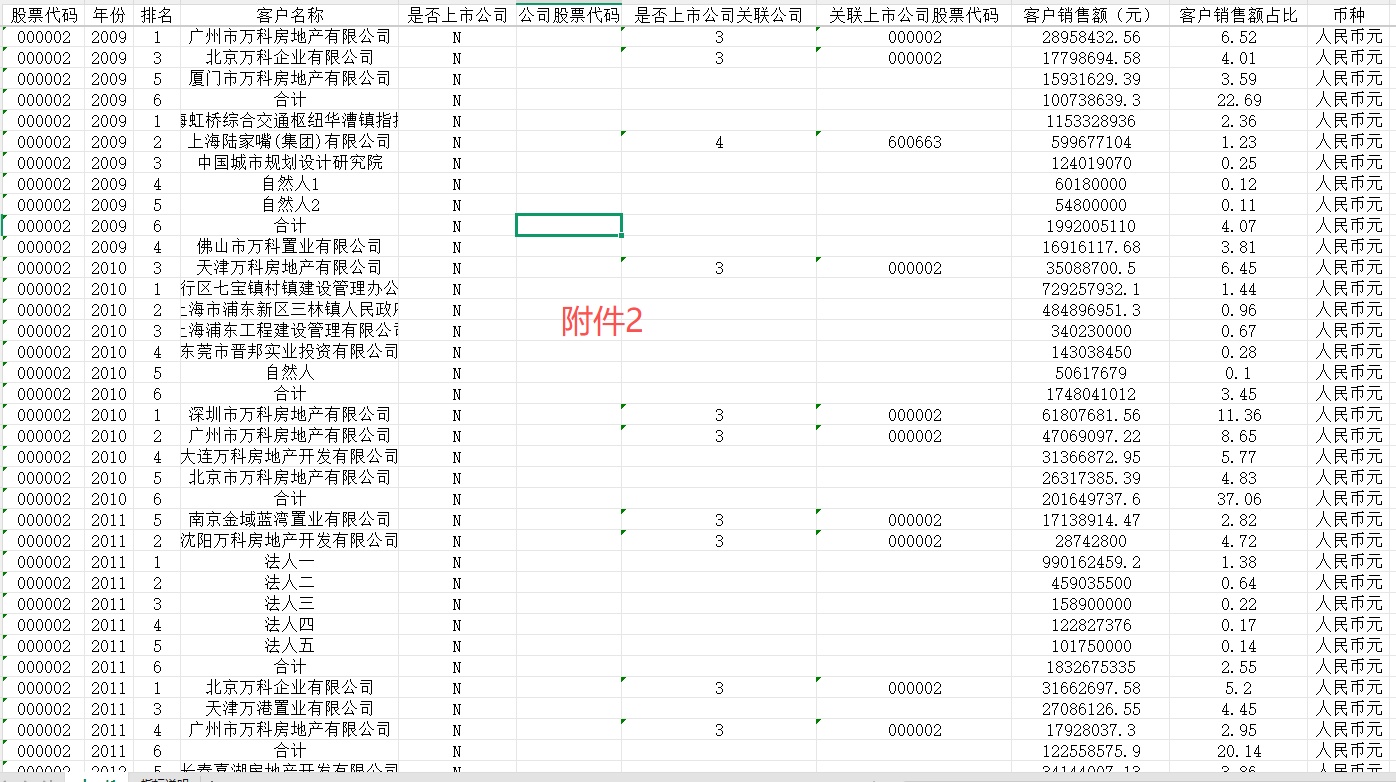Select the 年份 header cell
This screenshot has height=782, width=1396.
tap(109, 16)
